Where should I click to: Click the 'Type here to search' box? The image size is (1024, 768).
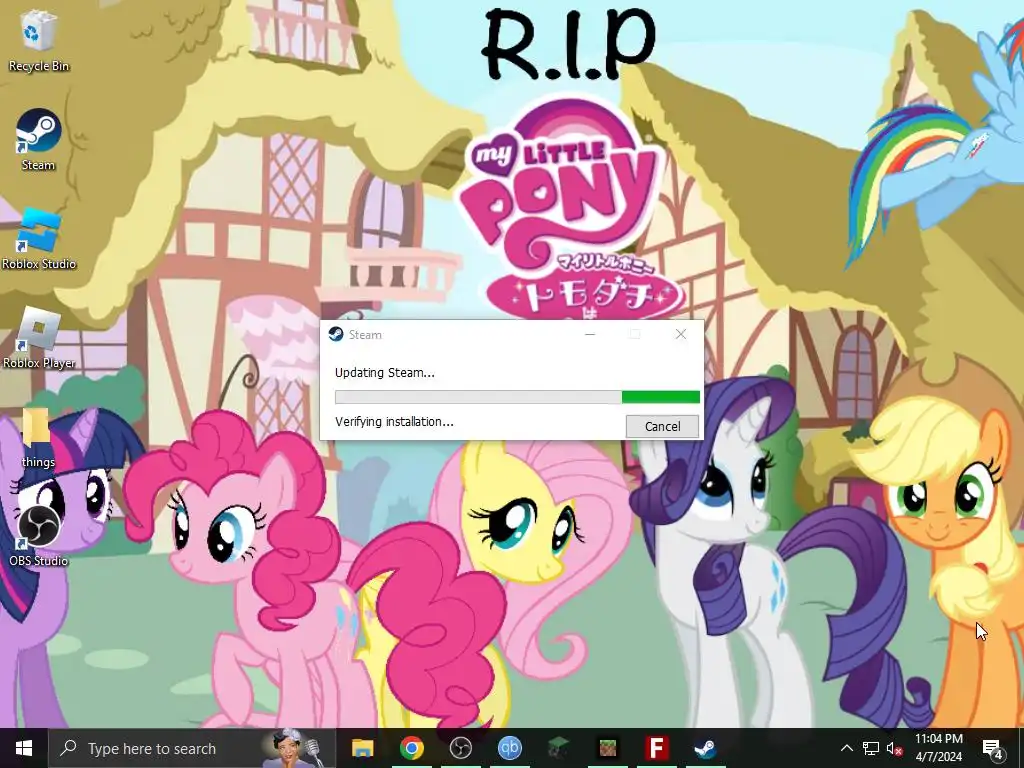click(x=192, y=748)
